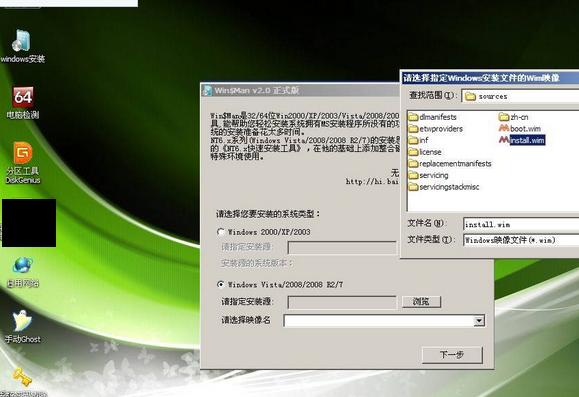Image resolution: width=579 pixels, height=397 pixels.
Task: Select the servicingstackmisc folder icon
Action: [413, 187]
